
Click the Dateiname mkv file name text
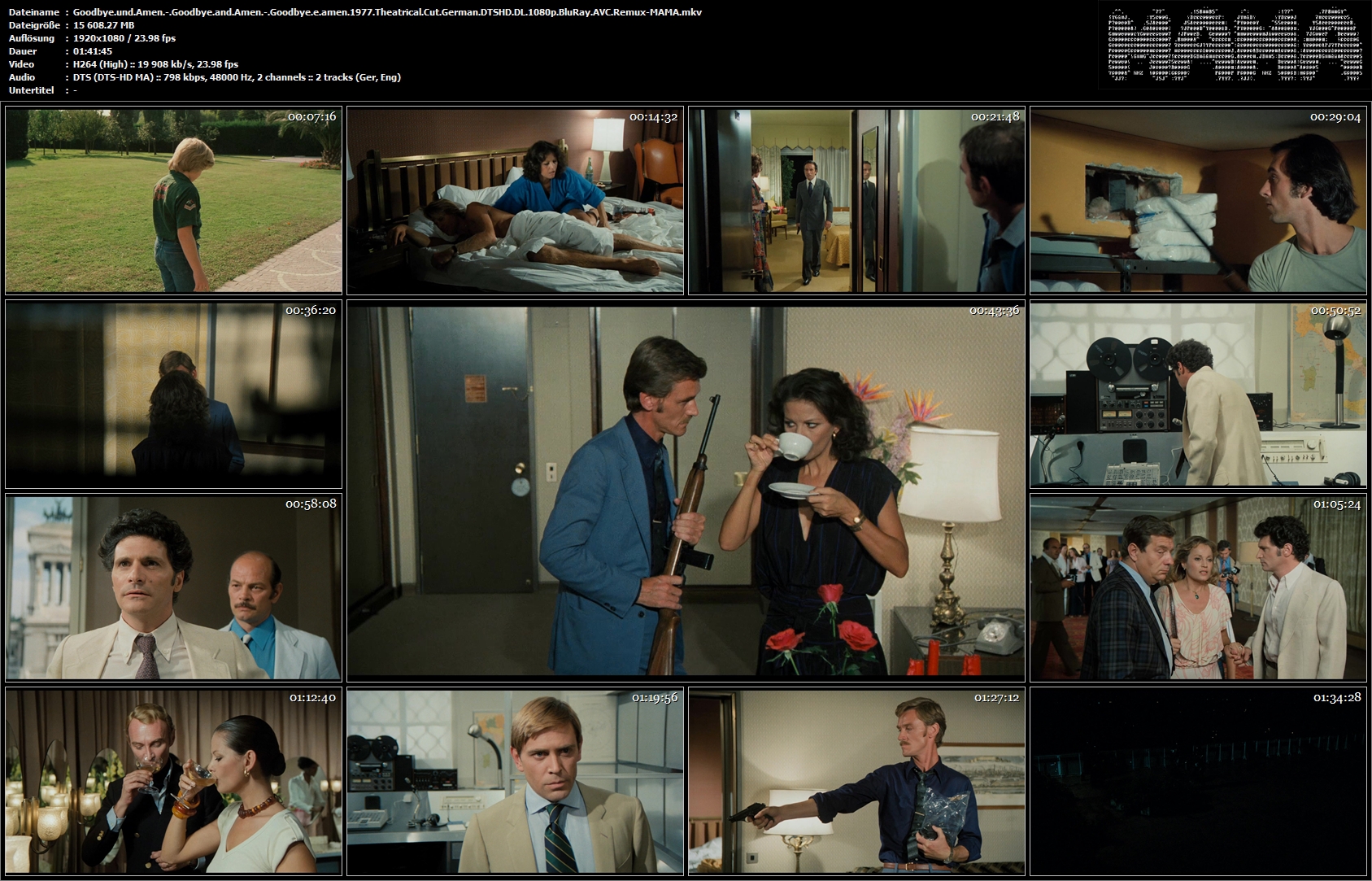387,12
